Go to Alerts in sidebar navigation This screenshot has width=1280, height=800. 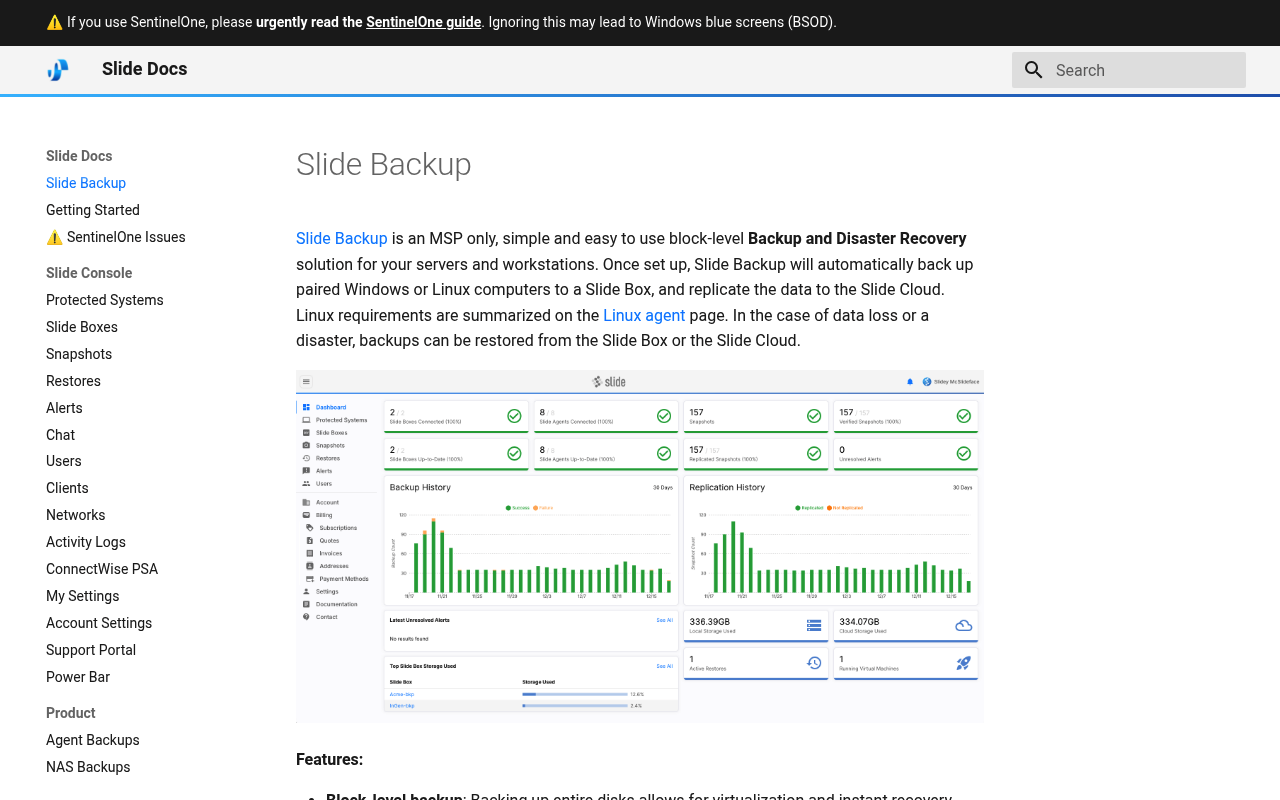click(64, 408)
